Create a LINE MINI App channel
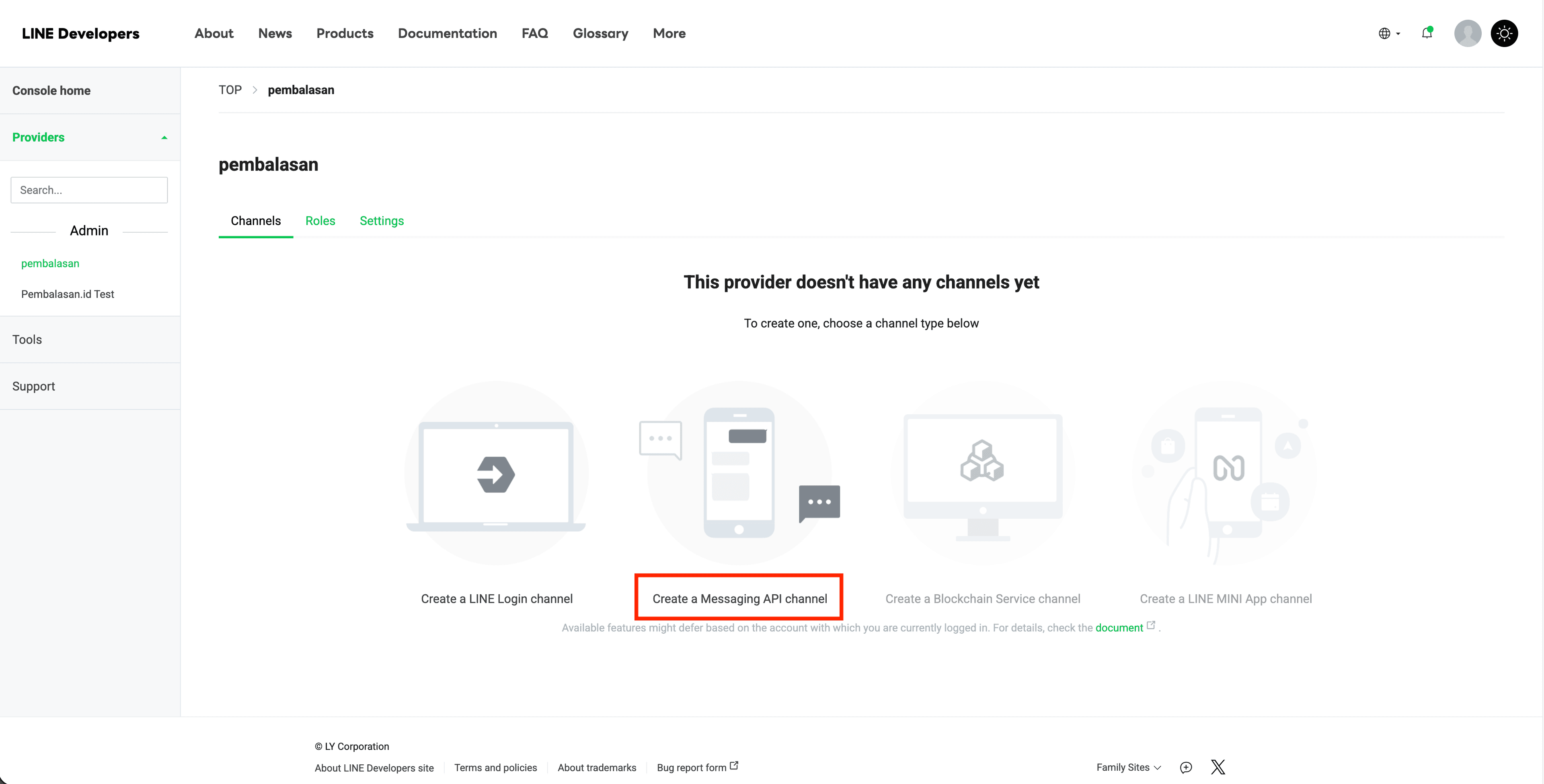The width and height of the screenshot is (1544, 784). pyautogui.click(x=1226, y=599)
